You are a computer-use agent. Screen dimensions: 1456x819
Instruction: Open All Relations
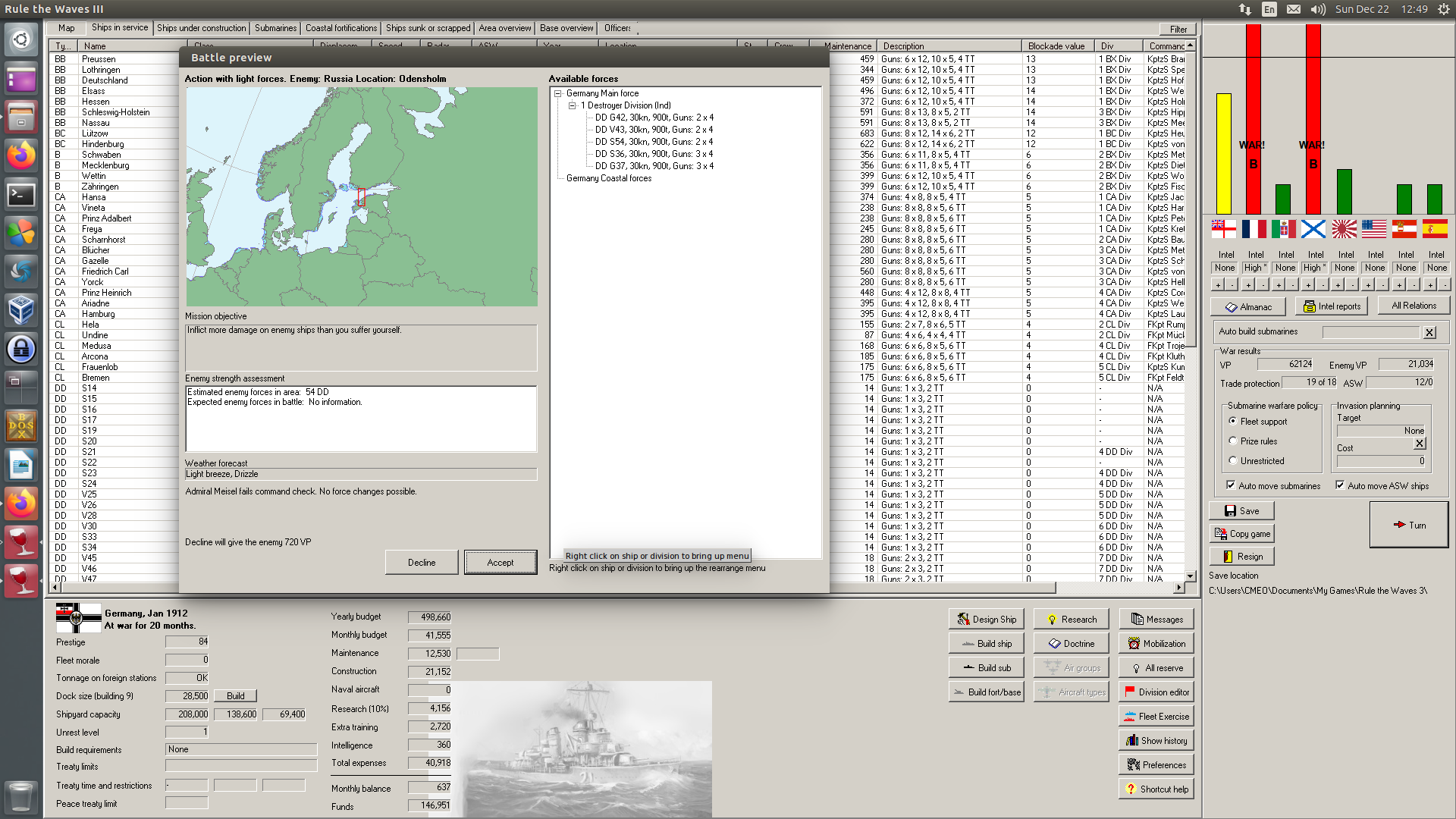tap(1414, 306)
